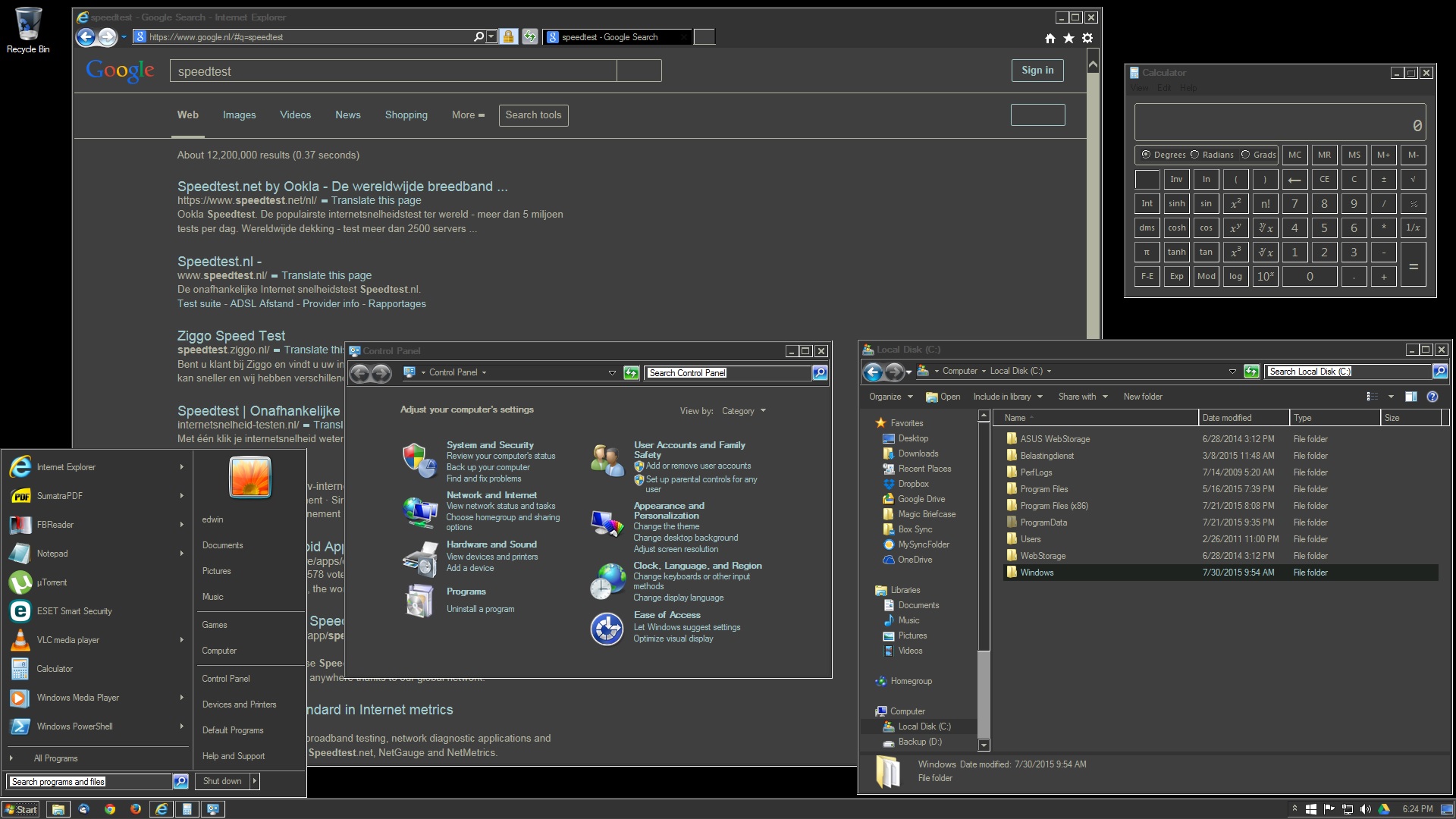Expand the Share with dropdown
Viewport: 1456px width, 819px height.
[x=1083, y=397]
